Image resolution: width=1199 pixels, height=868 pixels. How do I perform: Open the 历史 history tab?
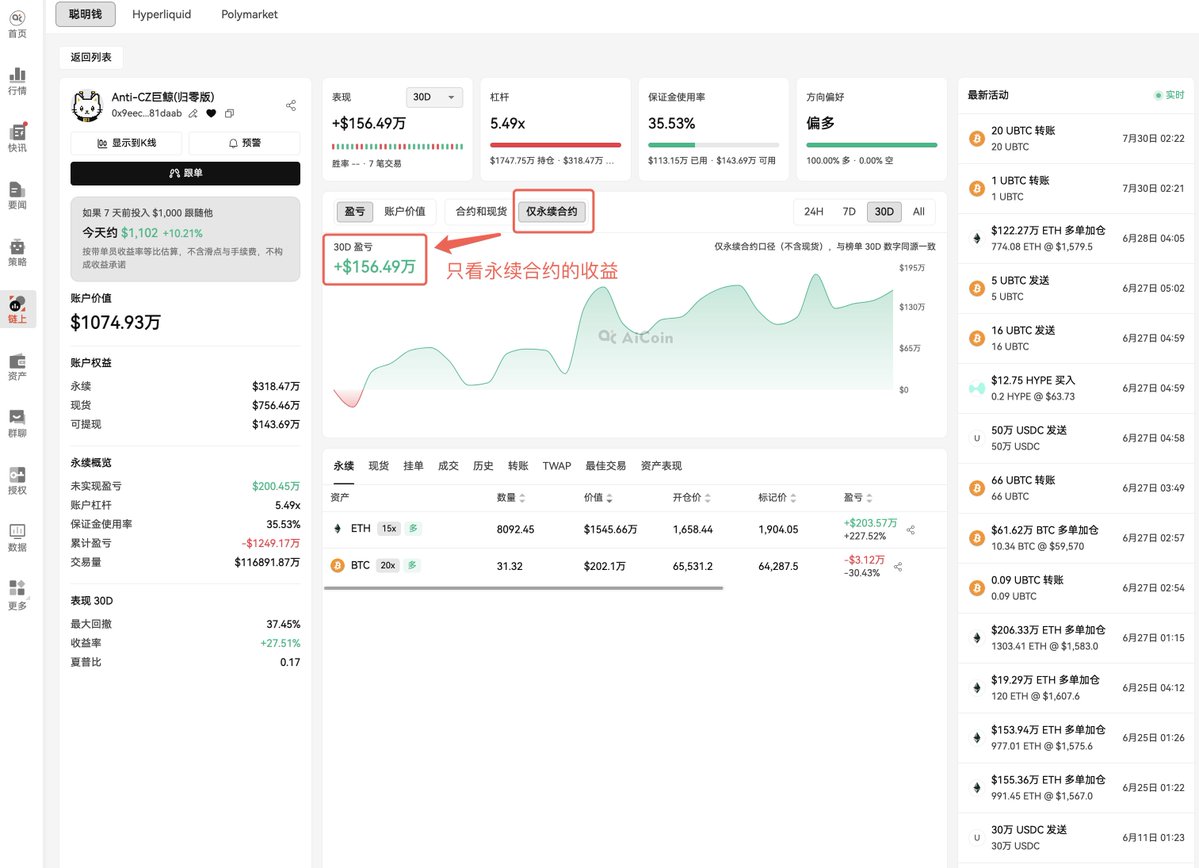(483, 466)
